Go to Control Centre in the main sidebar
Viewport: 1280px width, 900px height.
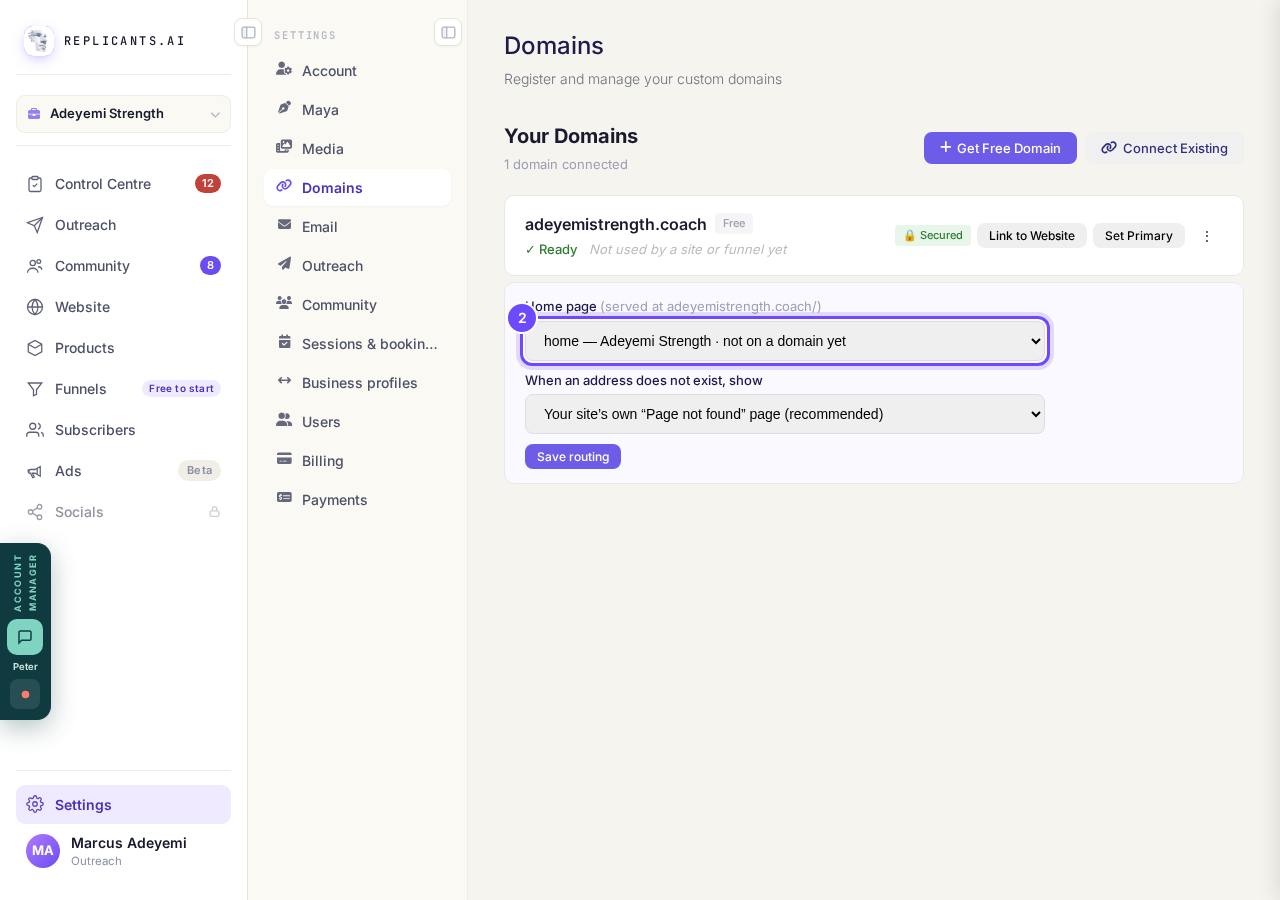[x=123, y=184]
